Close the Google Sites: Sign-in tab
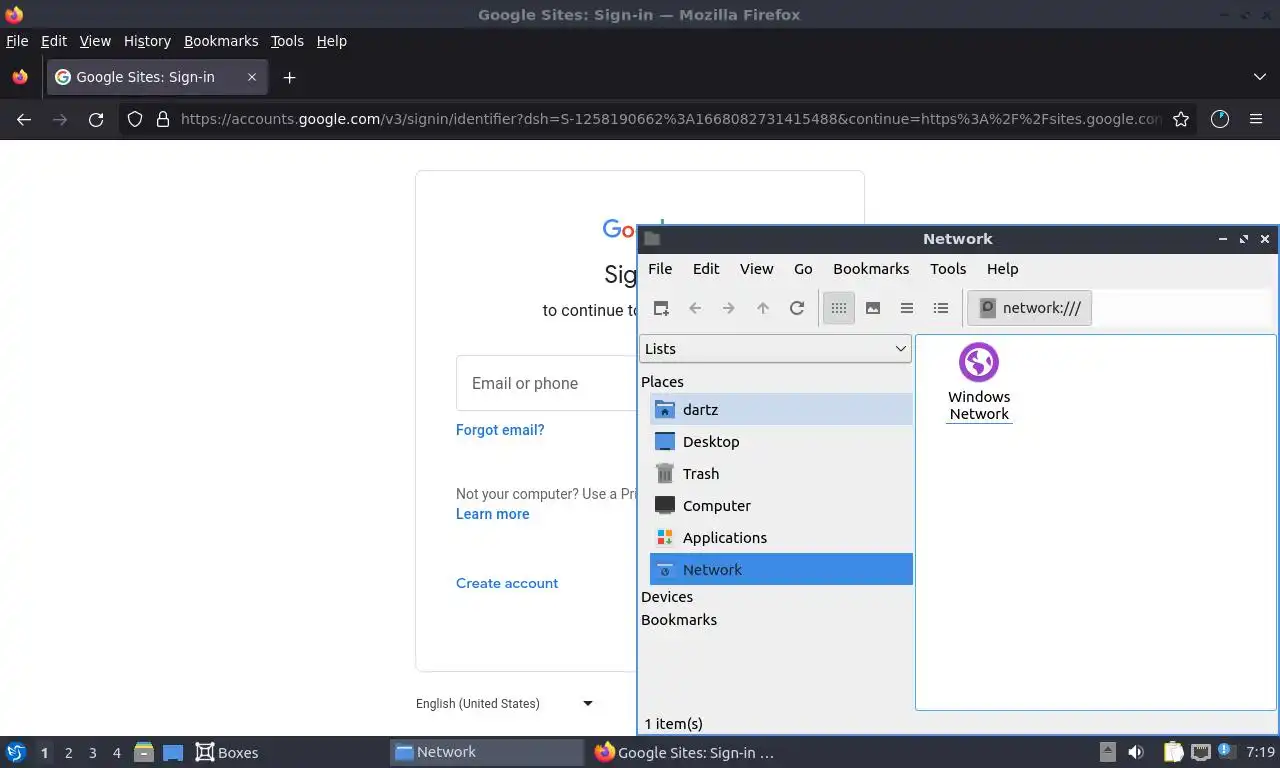 coord(252,77)
